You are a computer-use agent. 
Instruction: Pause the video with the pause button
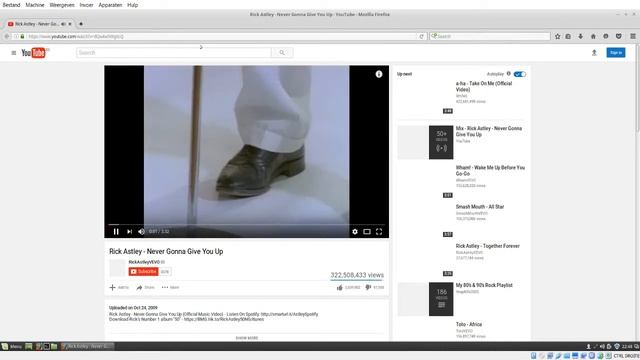point(116,231)
